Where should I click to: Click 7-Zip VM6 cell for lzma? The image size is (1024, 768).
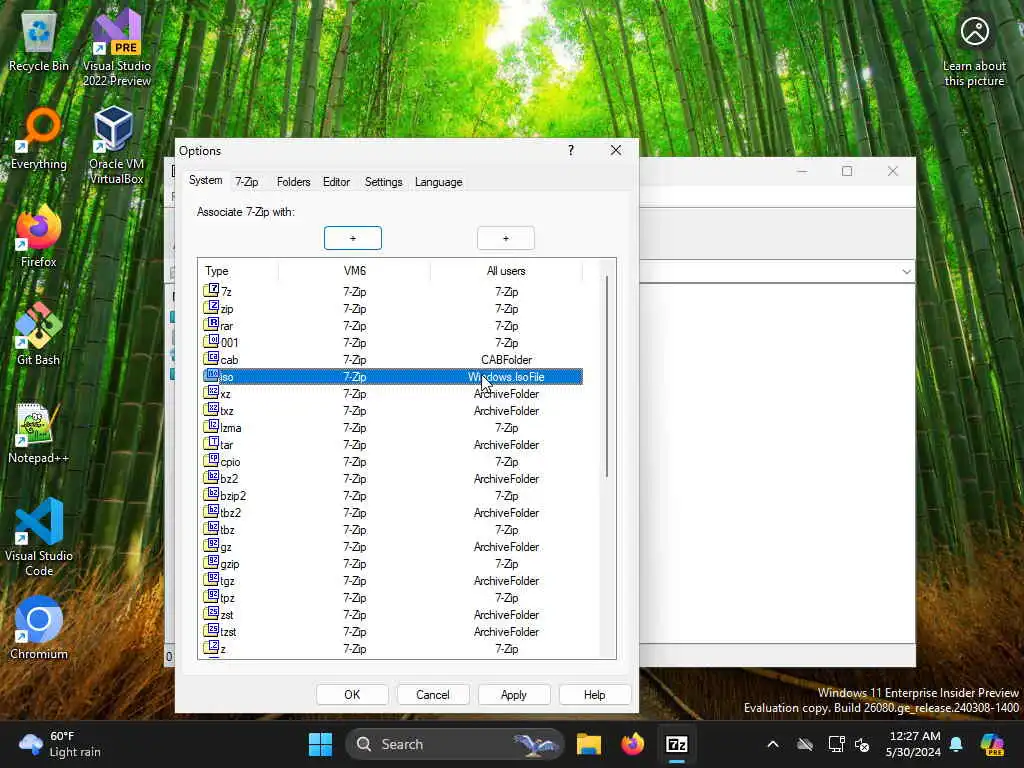click(x=355, y=428)
